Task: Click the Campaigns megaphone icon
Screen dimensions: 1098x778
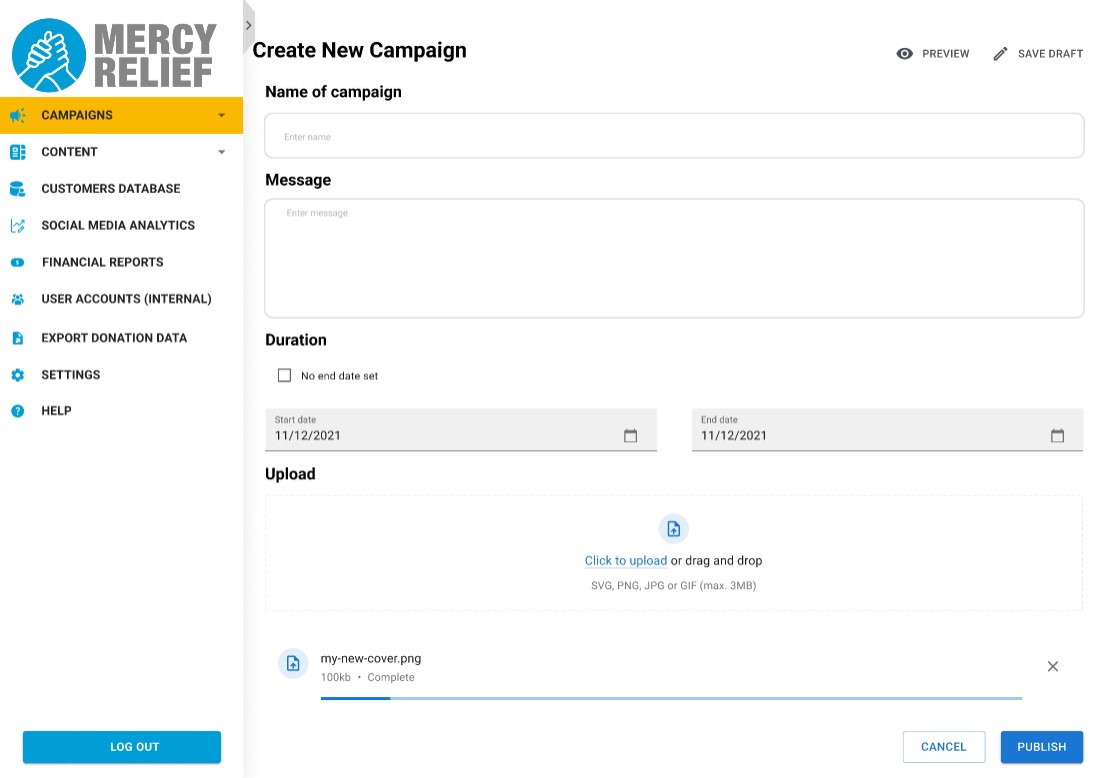Action: (x=17, y=115)
